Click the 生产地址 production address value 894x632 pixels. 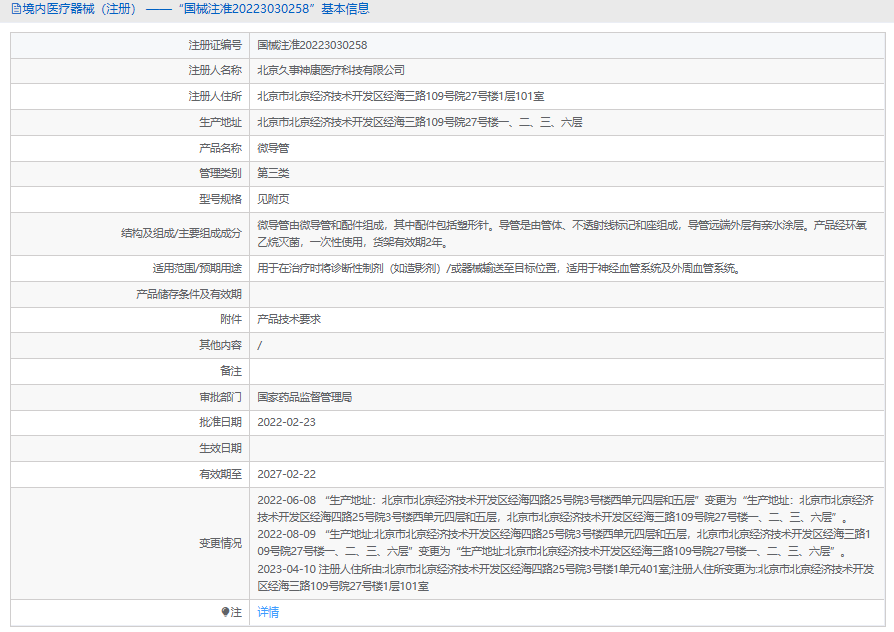(x=419, y=122)
